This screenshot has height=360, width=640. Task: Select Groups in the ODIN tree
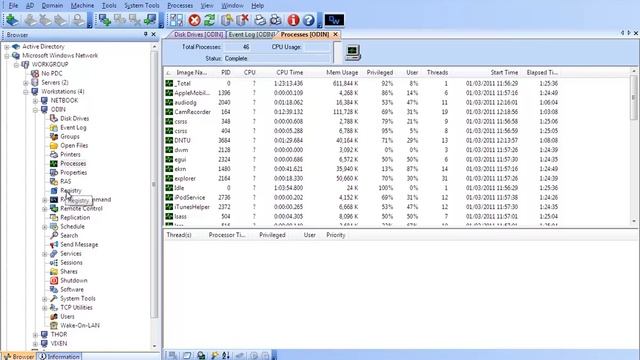pyautogui.click(x=70, y=136)
